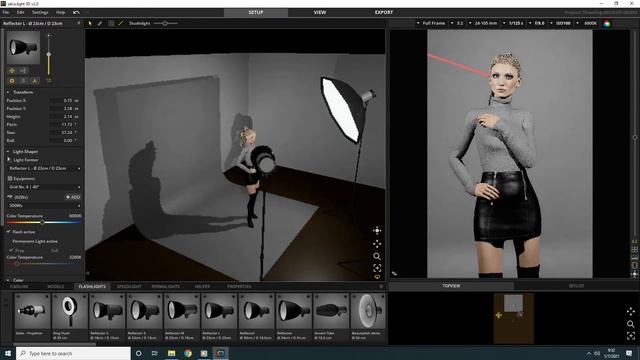The image size is (640, 360).
Task: Open the Edit menu
Action: tap(20, 13)
